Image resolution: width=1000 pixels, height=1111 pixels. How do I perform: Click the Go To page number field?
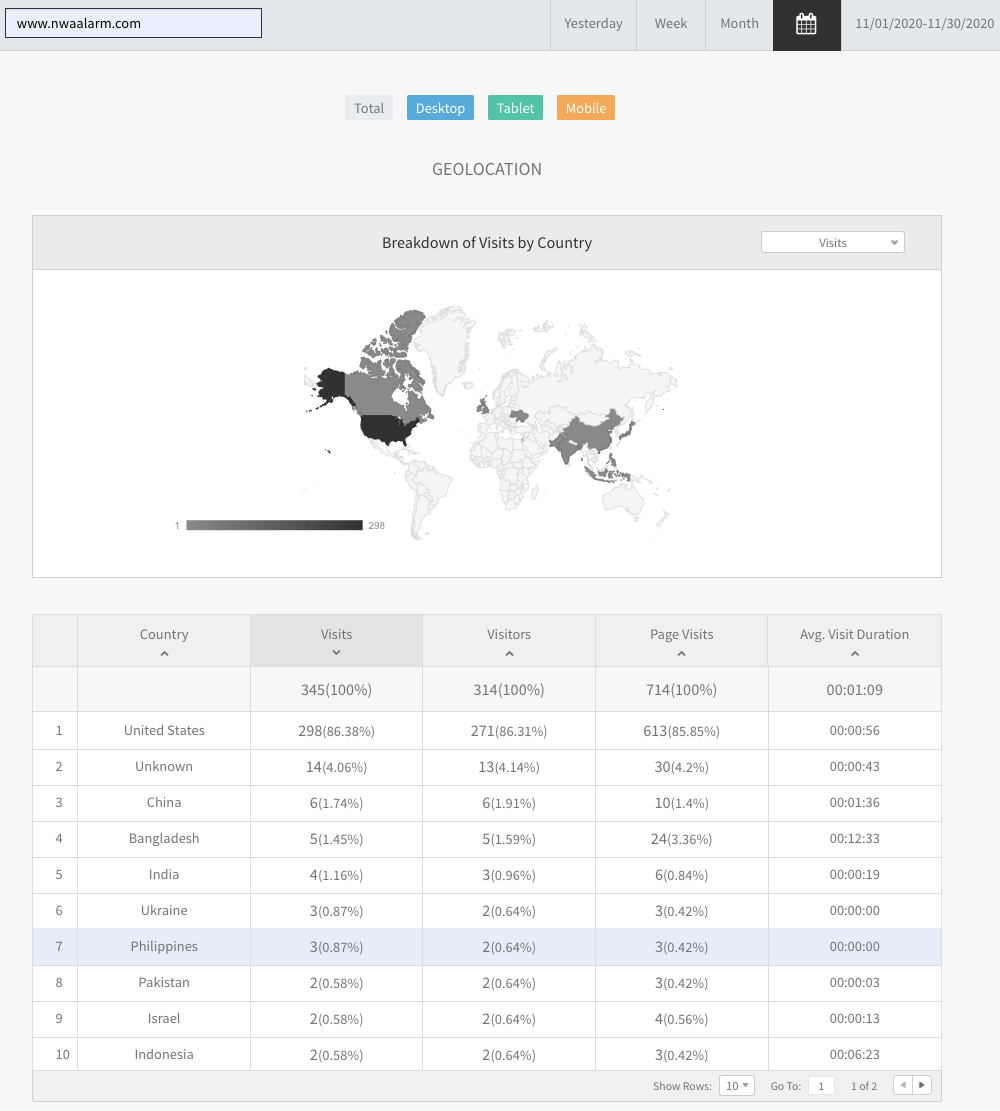point(821,1085)
